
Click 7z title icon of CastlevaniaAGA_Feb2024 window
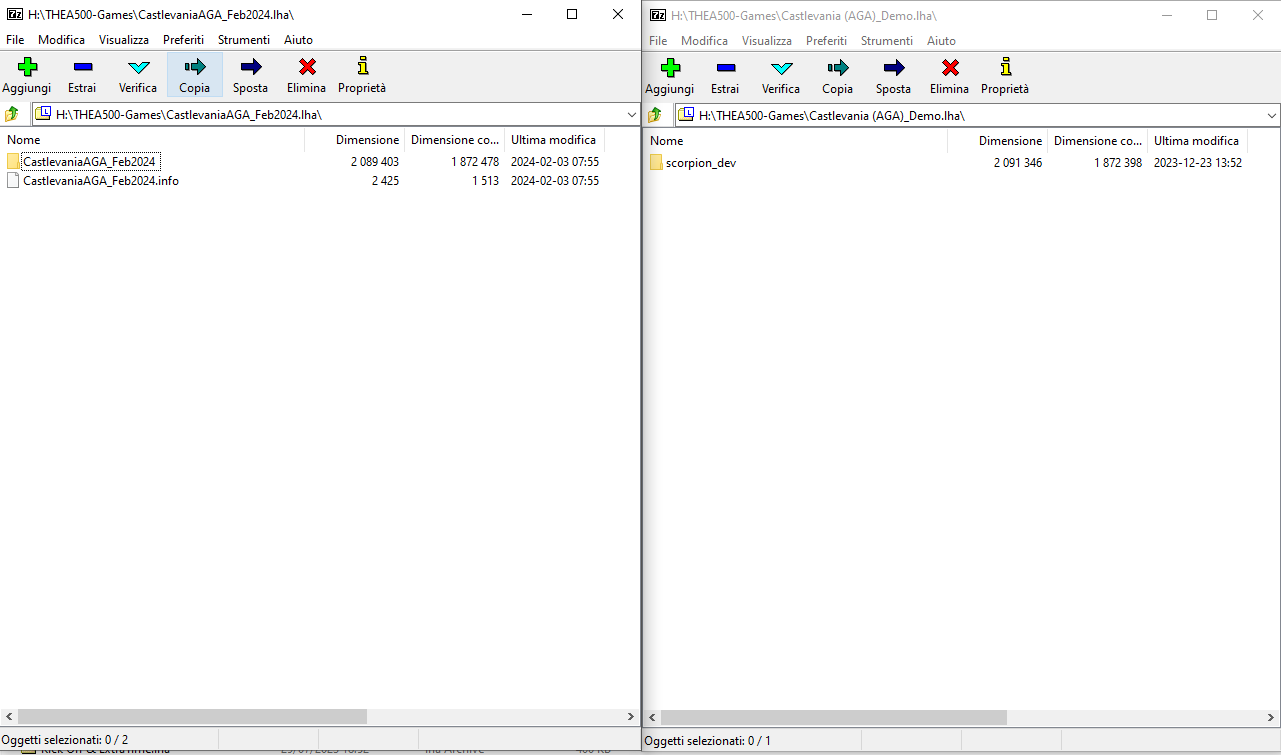coord(15,14)
